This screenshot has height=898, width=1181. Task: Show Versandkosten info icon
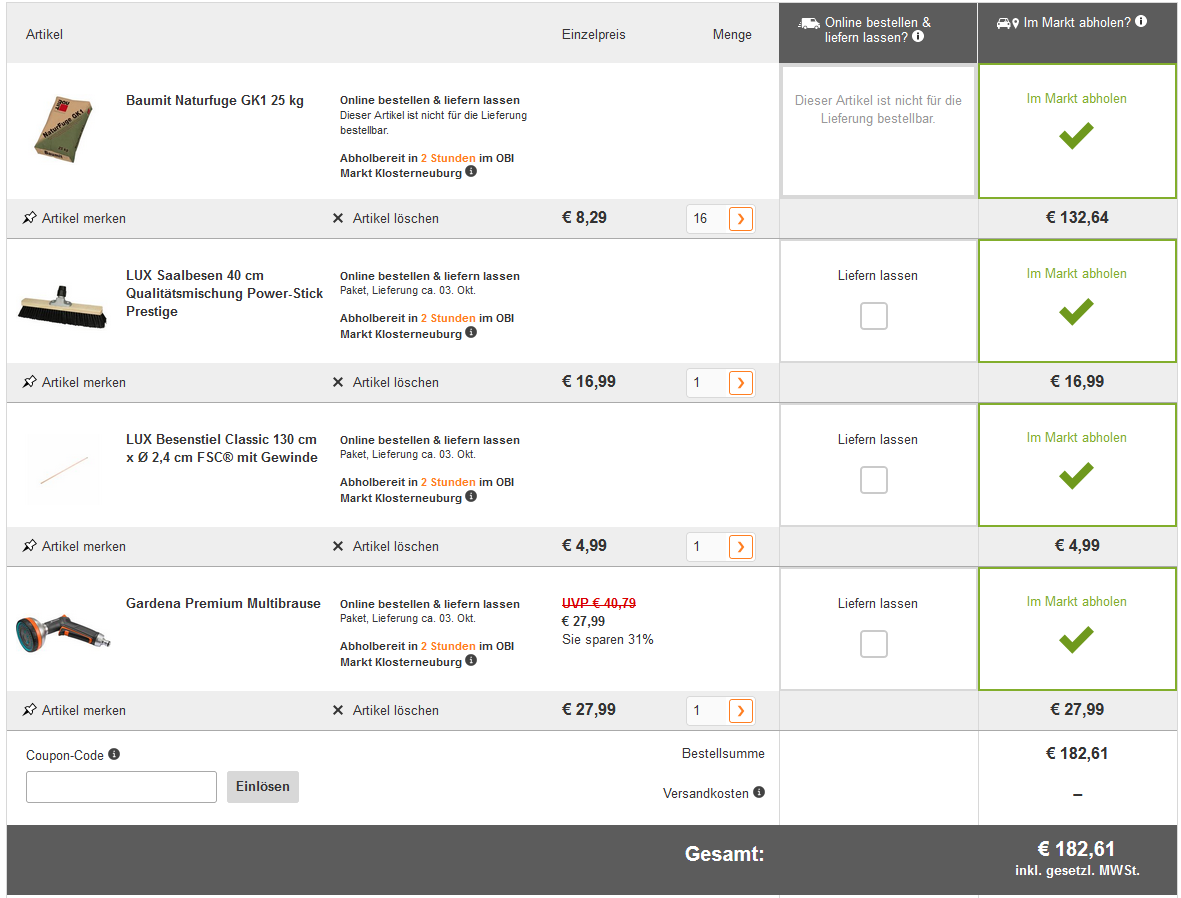tap(759, 792)
